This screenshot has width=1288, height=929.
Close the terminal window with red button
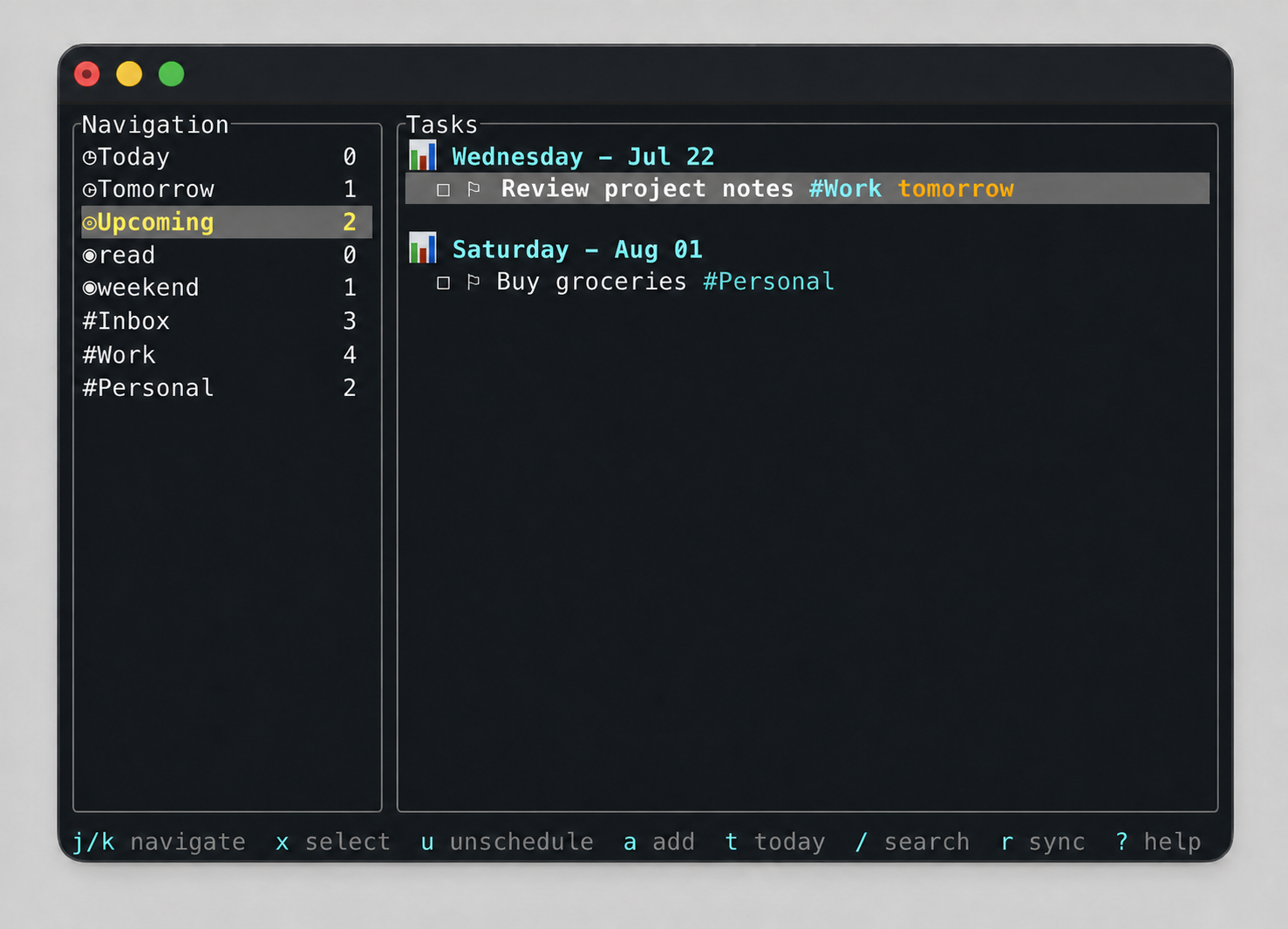point(87,74)
